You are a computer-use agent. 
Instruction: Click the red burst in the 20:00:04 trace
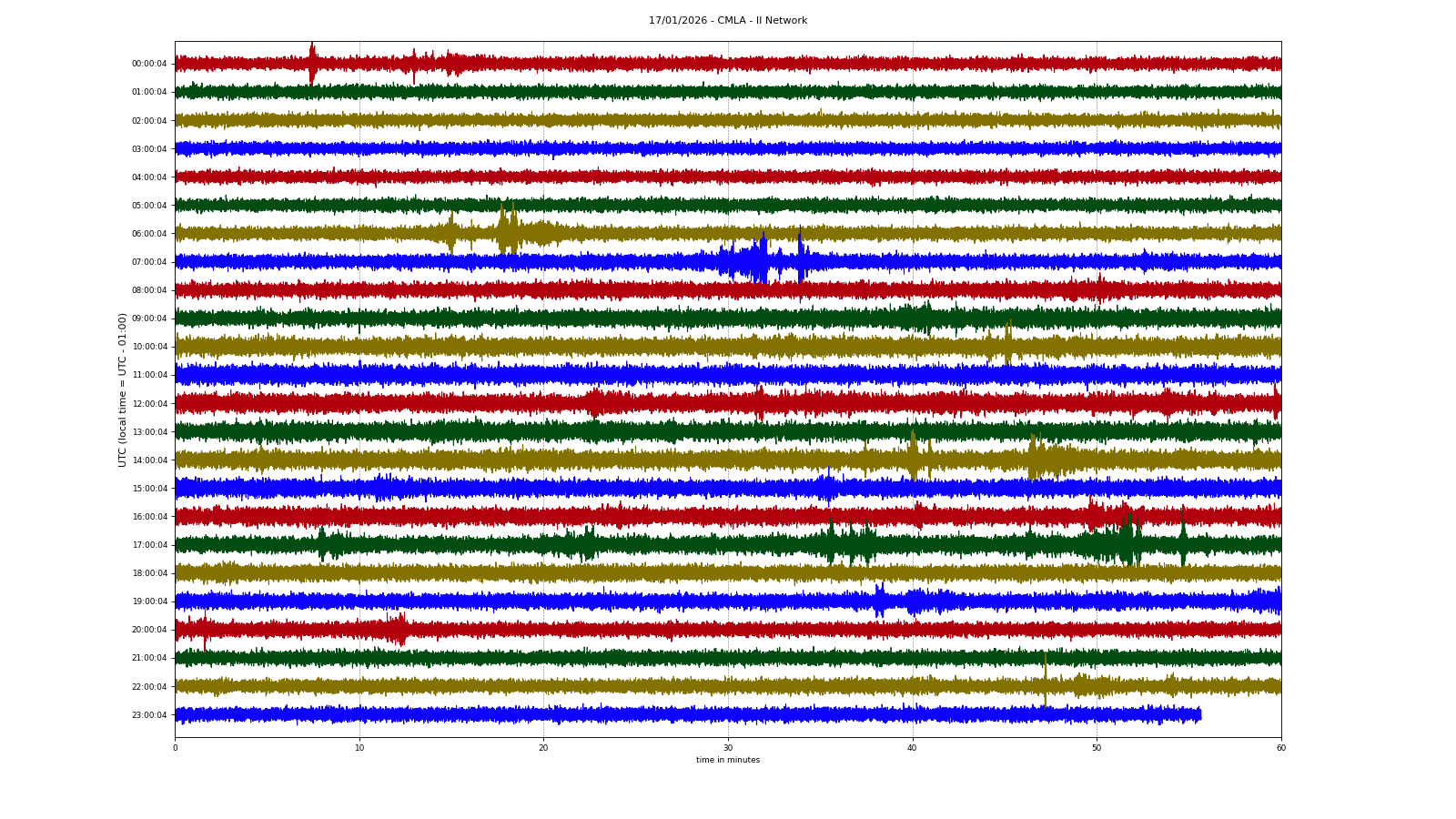[397, 629]
